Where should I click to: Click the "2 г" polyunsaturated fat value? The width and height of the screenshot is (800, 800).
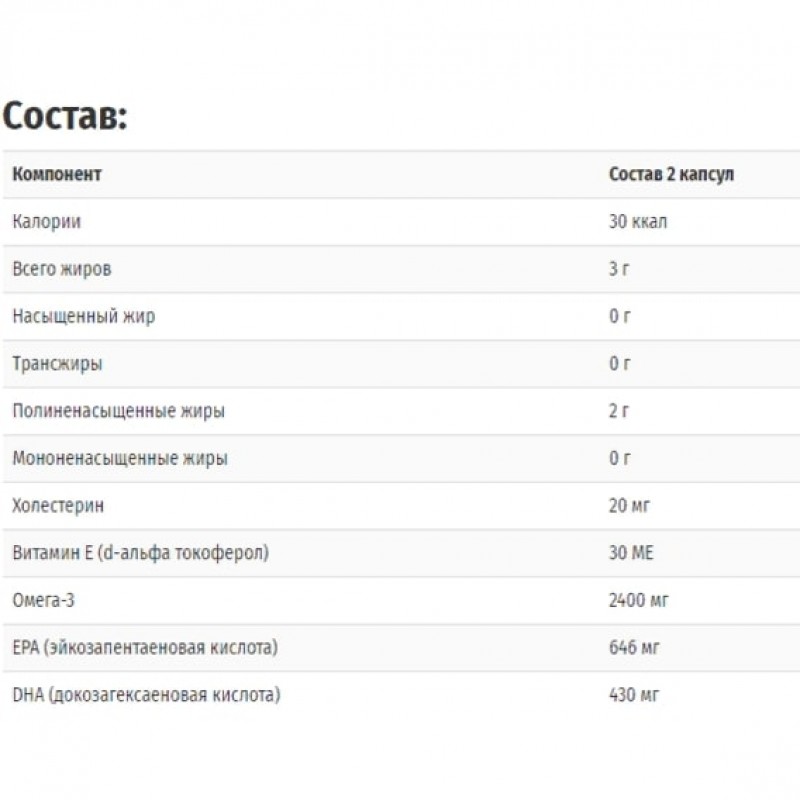(x=619, y=411)
